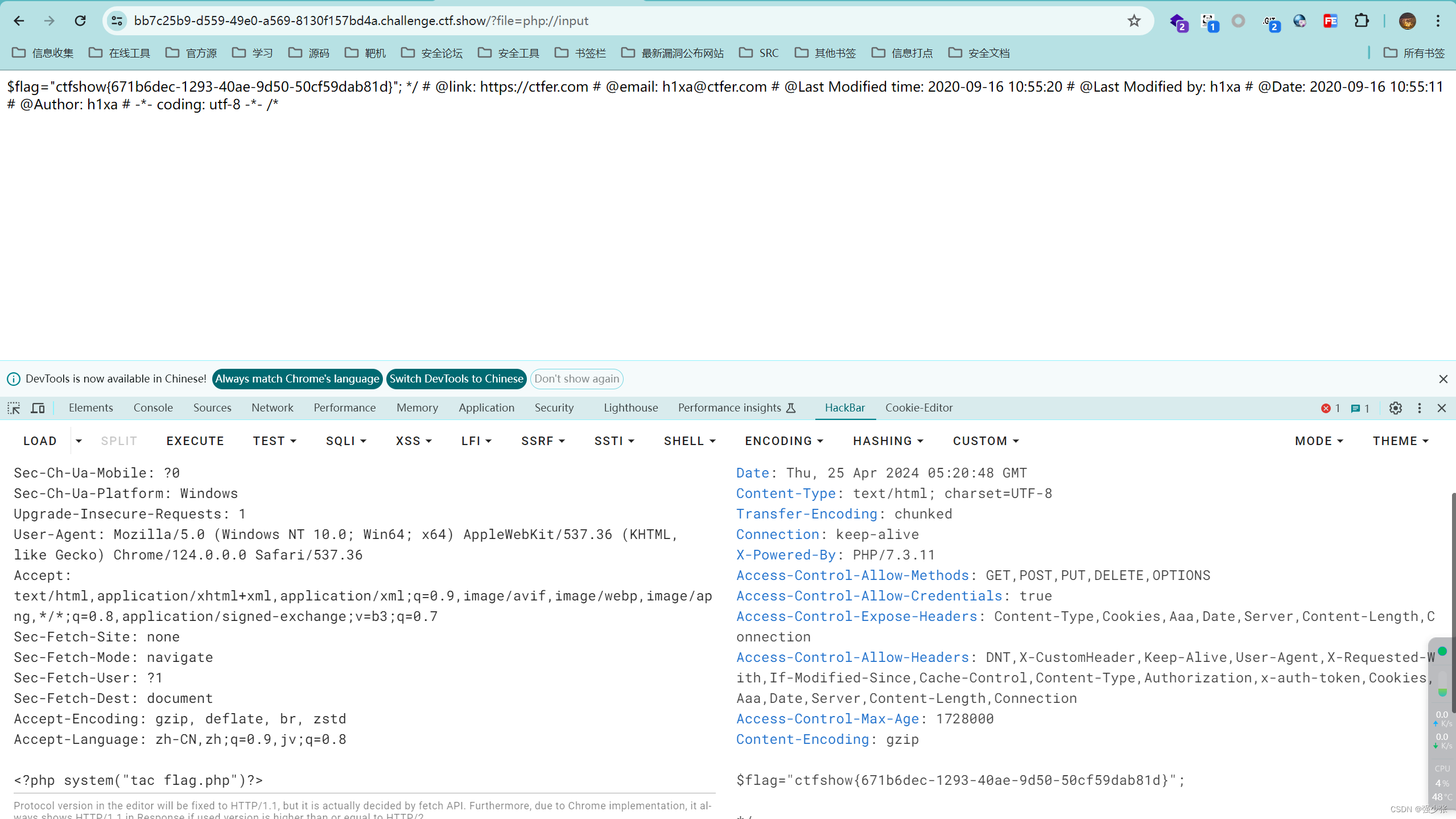Open the LFI dropdown menu

pos(476,441)
